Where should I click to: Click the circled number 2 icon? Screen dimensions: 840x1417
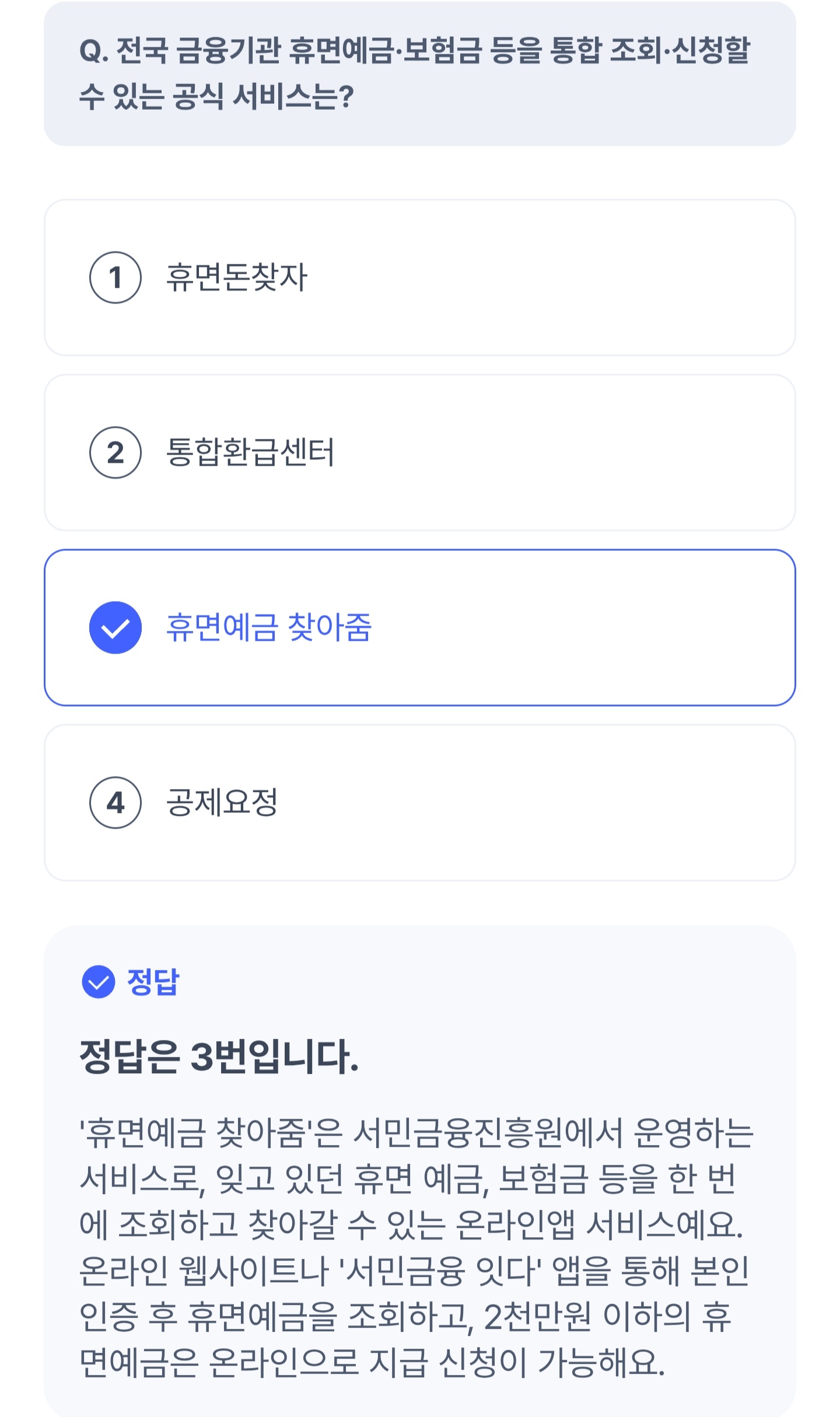coord(115,452)
